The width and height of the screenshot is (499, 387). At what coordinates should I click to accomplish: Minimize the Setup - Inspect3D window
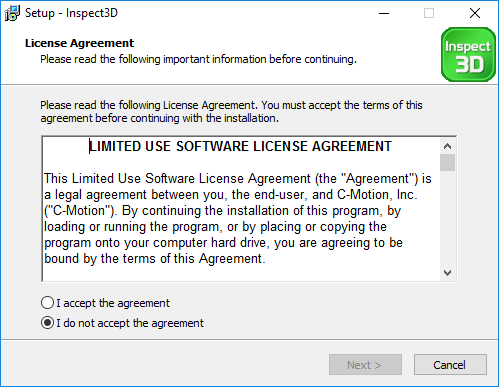384,13
